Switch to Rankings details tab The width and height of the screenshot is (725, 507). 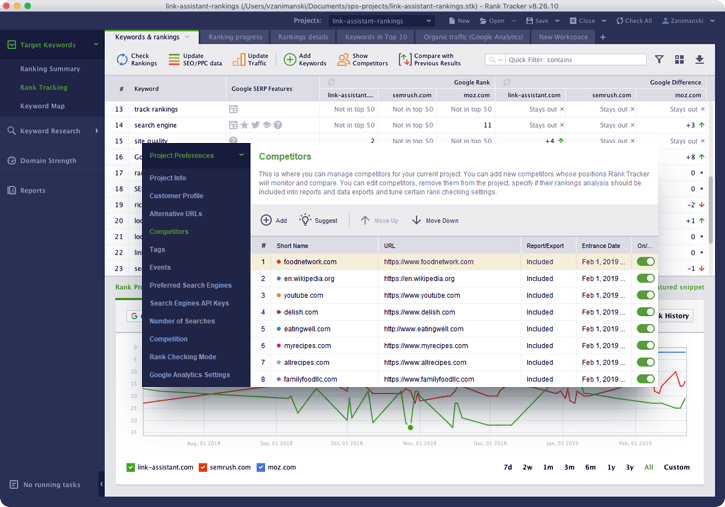pyautogui.click(x=303, y=37)
